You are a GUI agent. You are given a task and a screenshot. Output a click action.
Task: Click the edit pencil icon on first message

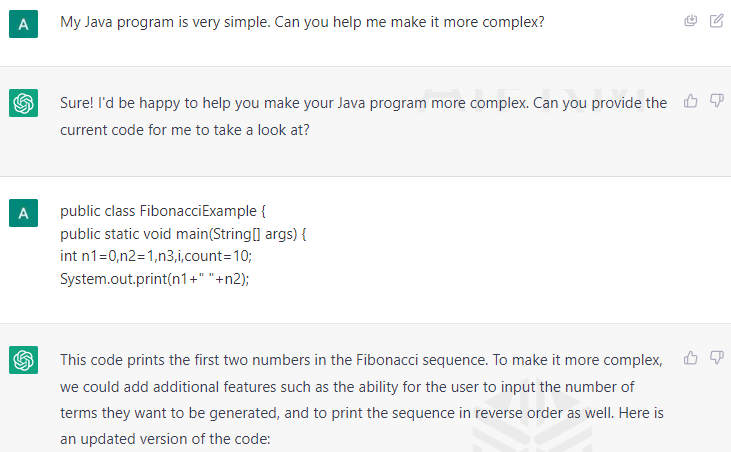click(x=717, y=21)
